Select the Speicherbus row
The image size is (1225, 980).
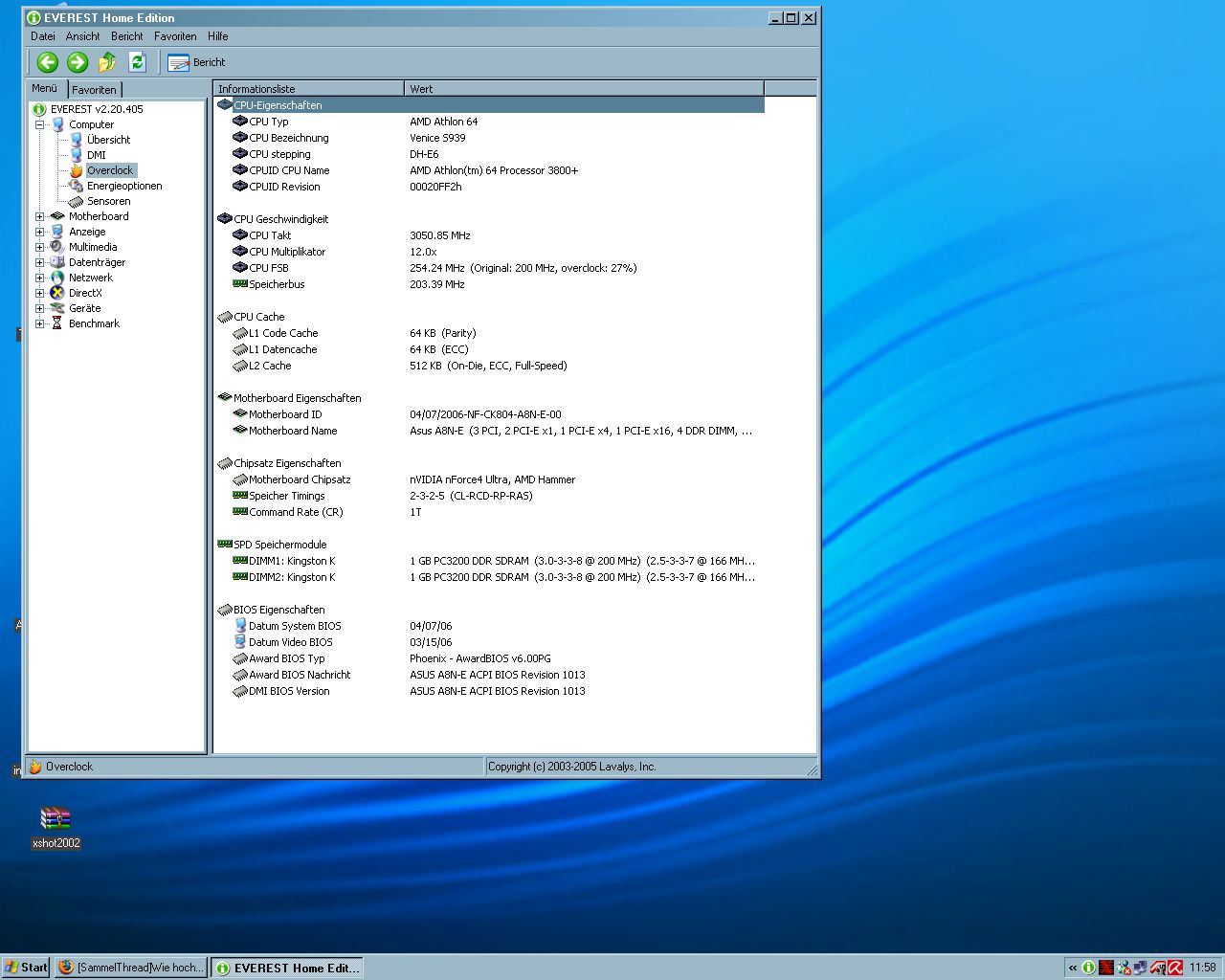(x=490, y=284)
